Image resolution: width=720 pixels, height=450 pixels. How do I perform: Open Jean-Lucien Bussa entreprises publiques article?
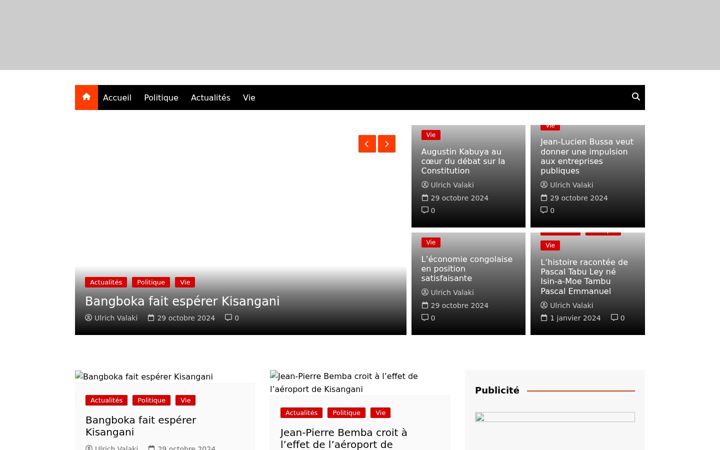[586, 156]
